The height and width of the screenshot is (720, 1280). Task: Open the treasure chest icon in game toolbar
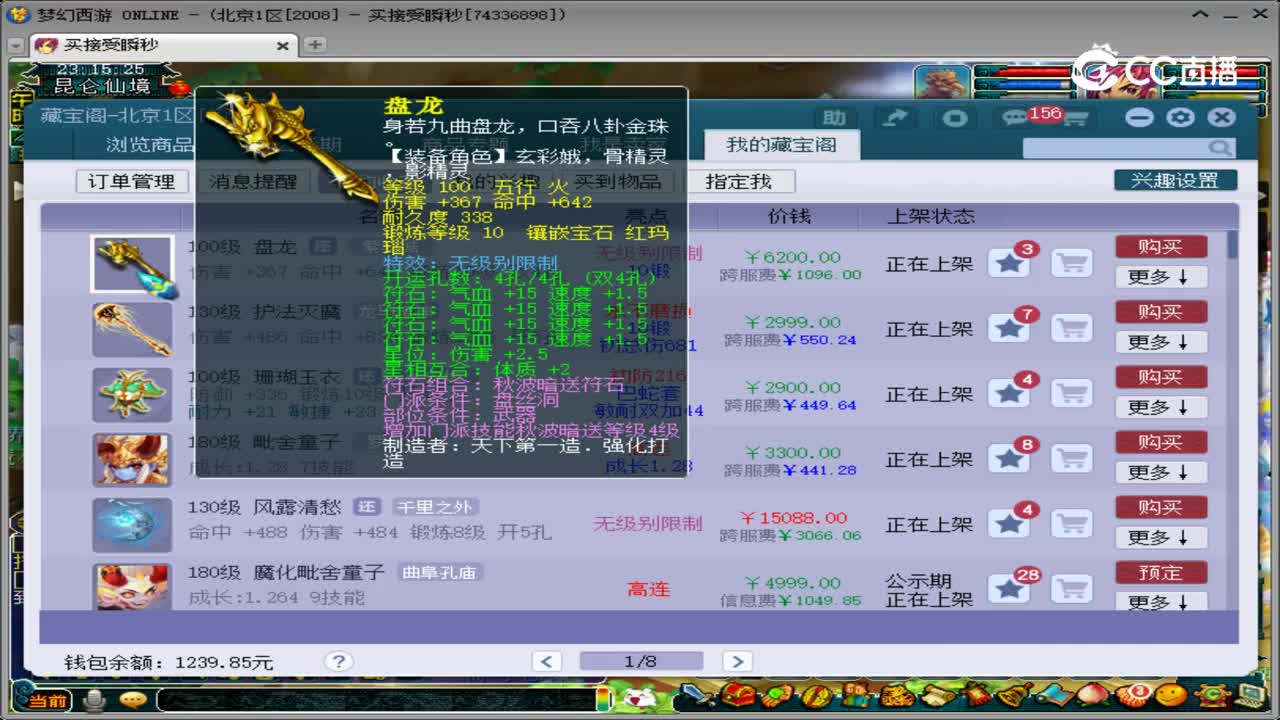point(739,695)
